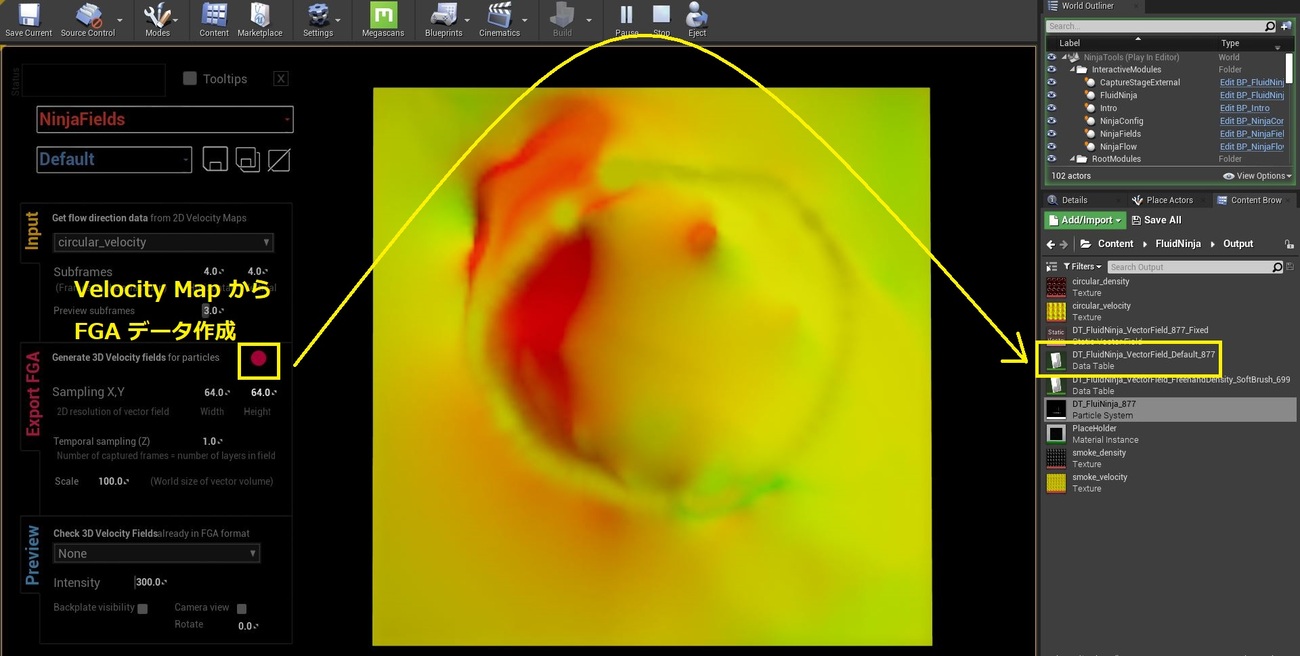The image size is (1300, 656).
Task: Enable the Tooltips checkbox
Action: tap(190, 79)
